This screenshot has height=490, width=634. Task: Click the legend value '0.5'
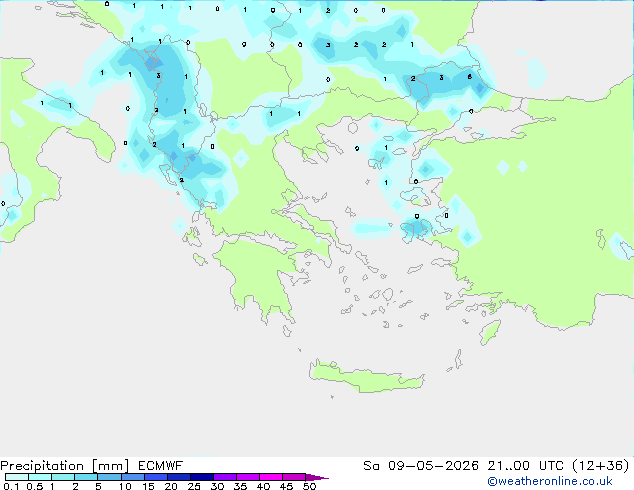click(34, 486)
